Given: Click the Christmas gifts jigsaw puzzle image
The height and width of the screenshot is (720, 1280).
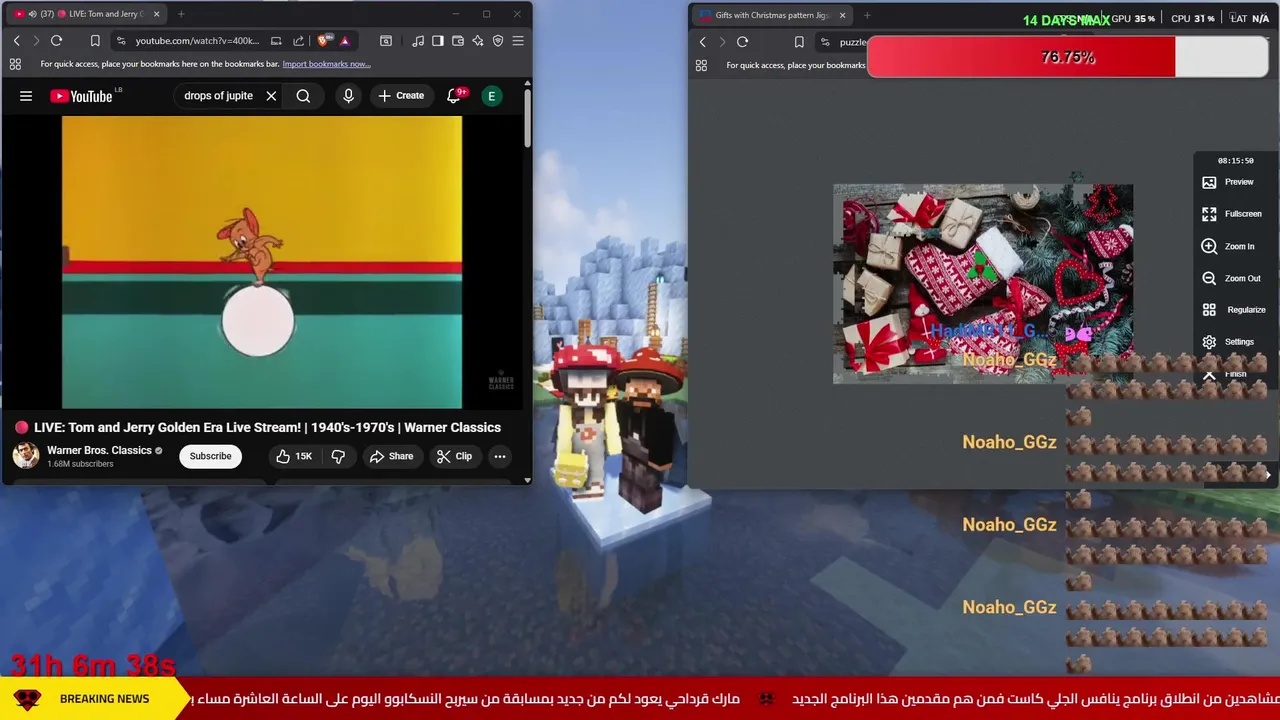Looking at the screenshot, I should coord(983,284).
